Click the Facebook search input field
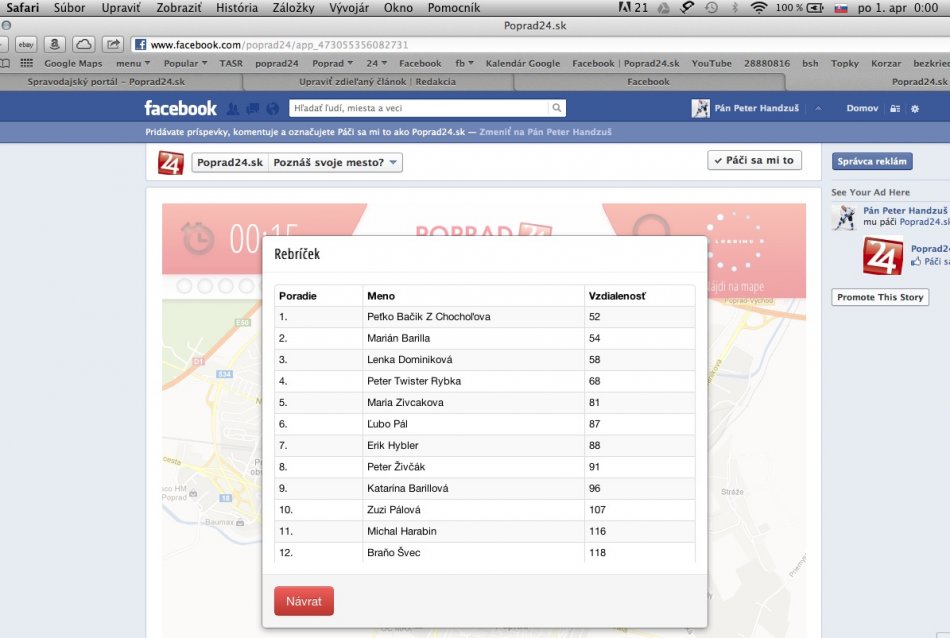Screen dimensions: 950x638 pyautogui.click(x=418, y=108)
